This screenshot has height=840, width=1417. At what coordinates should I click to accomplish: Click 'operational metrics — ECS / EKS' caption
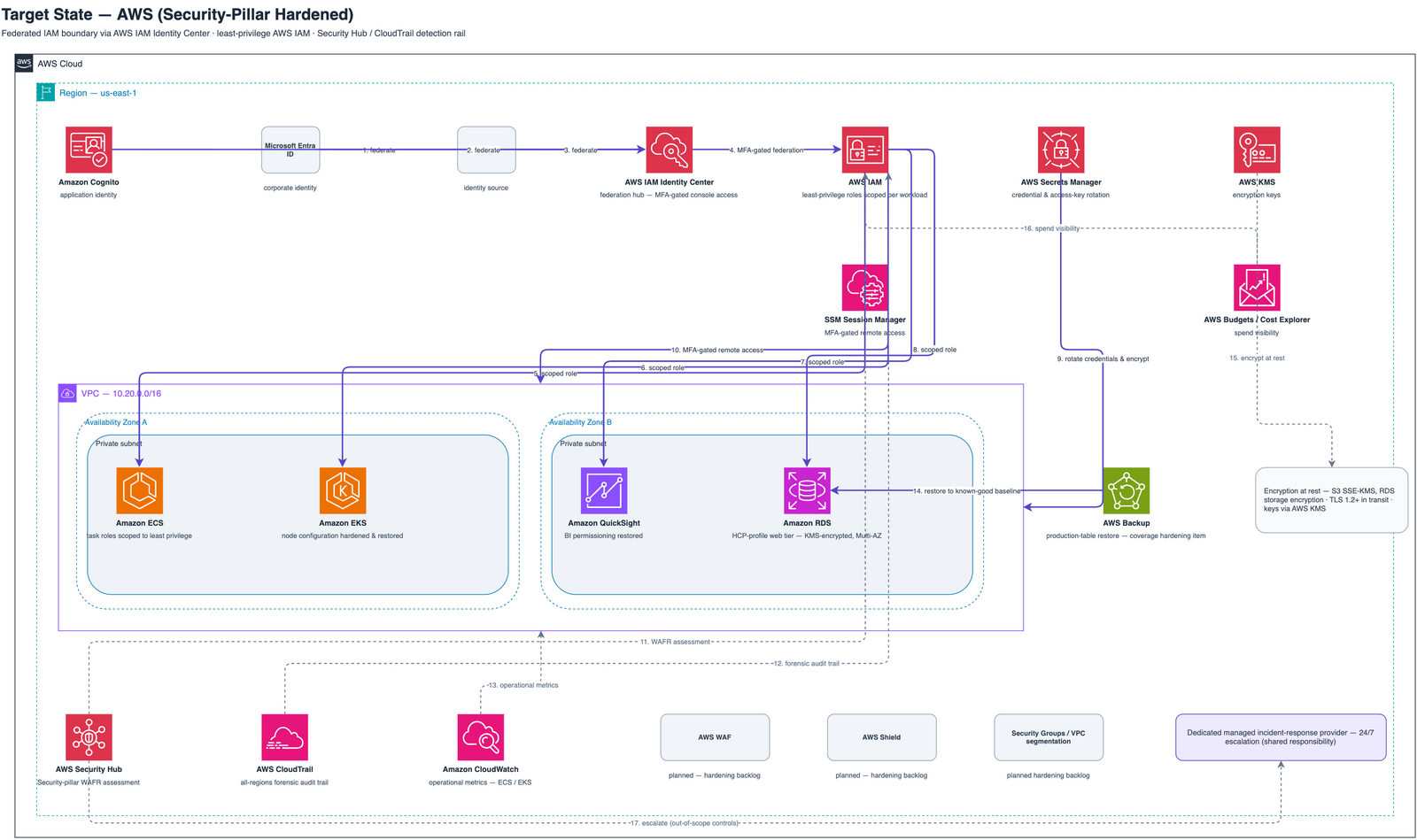pyautogui.click(x=480, y=782)
